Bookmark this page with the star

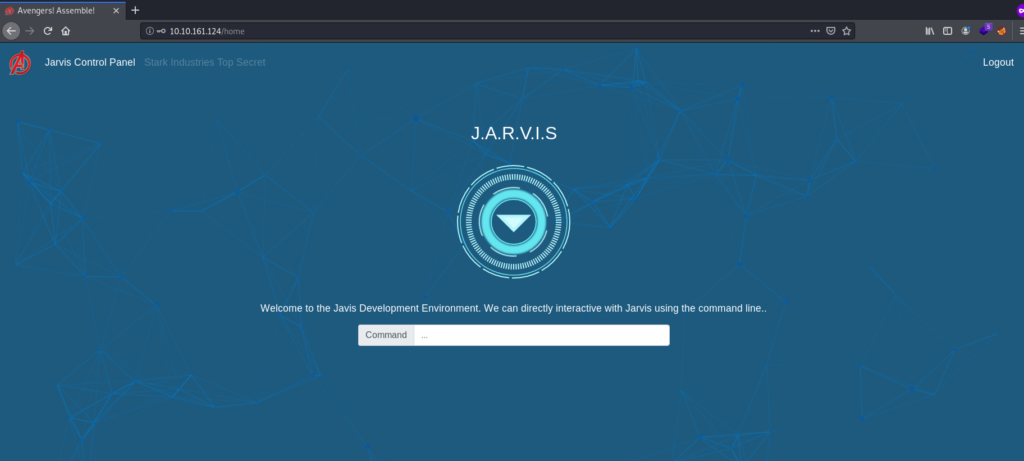pyautogui.click(x=846, y=31)
